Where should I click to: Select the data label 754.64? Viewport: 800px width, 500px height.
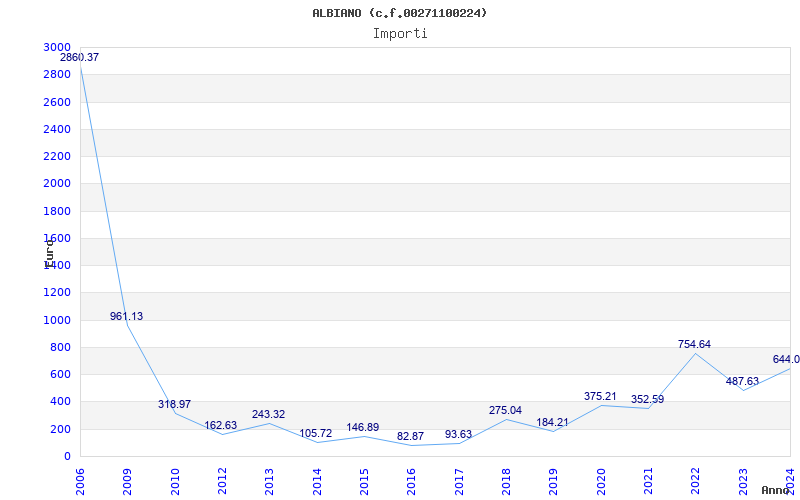pyautogui.click(x=694, y=344)
